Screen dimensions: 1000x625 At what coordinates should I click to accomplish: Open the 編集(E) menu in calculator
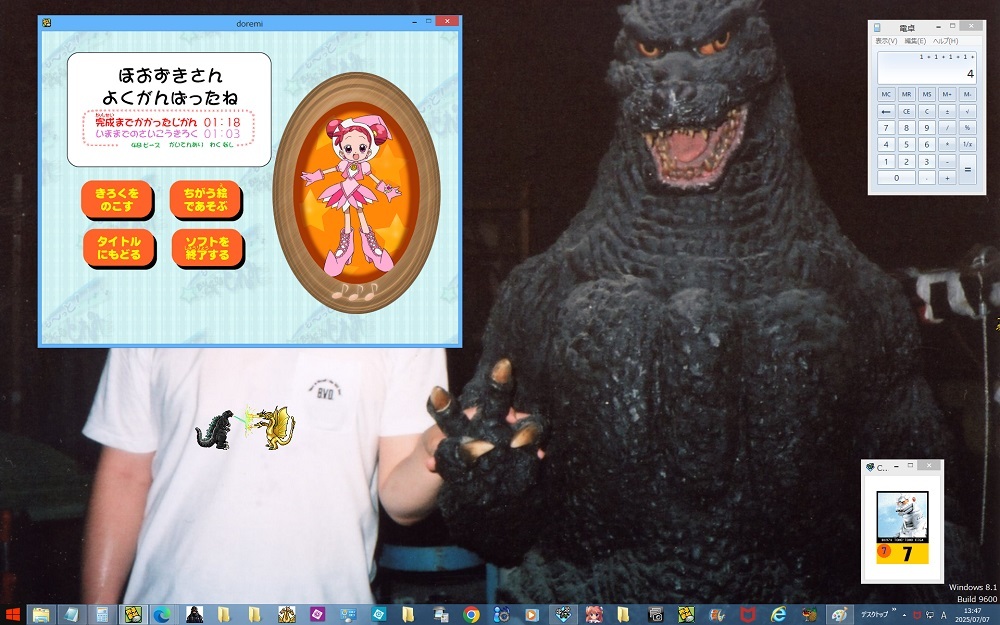pos(915,41)
